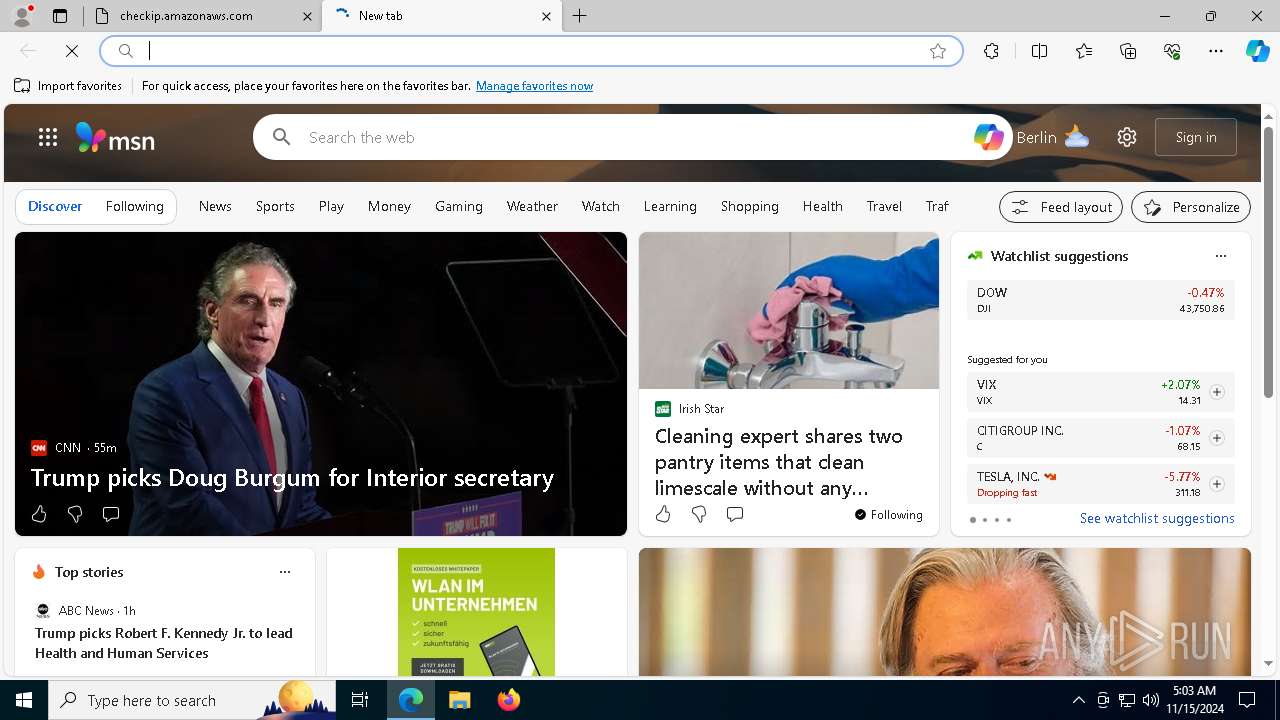Open File Explorer from taskbar
The width and height of the screenshot is (1280, 720).
[459, 700]
